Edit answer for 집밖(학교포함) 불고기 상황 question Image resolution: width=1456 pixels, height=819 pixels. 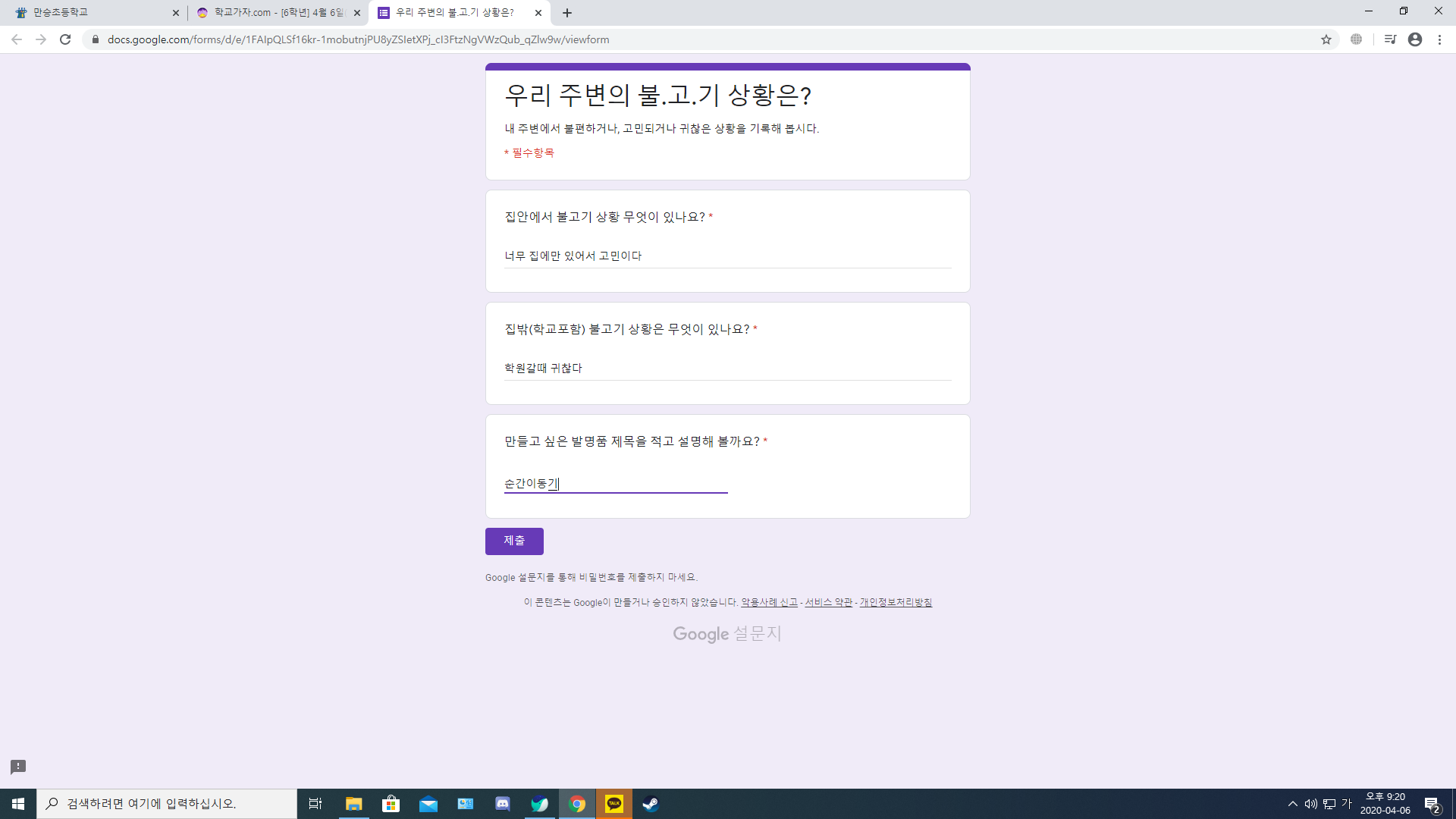[727, 369]
